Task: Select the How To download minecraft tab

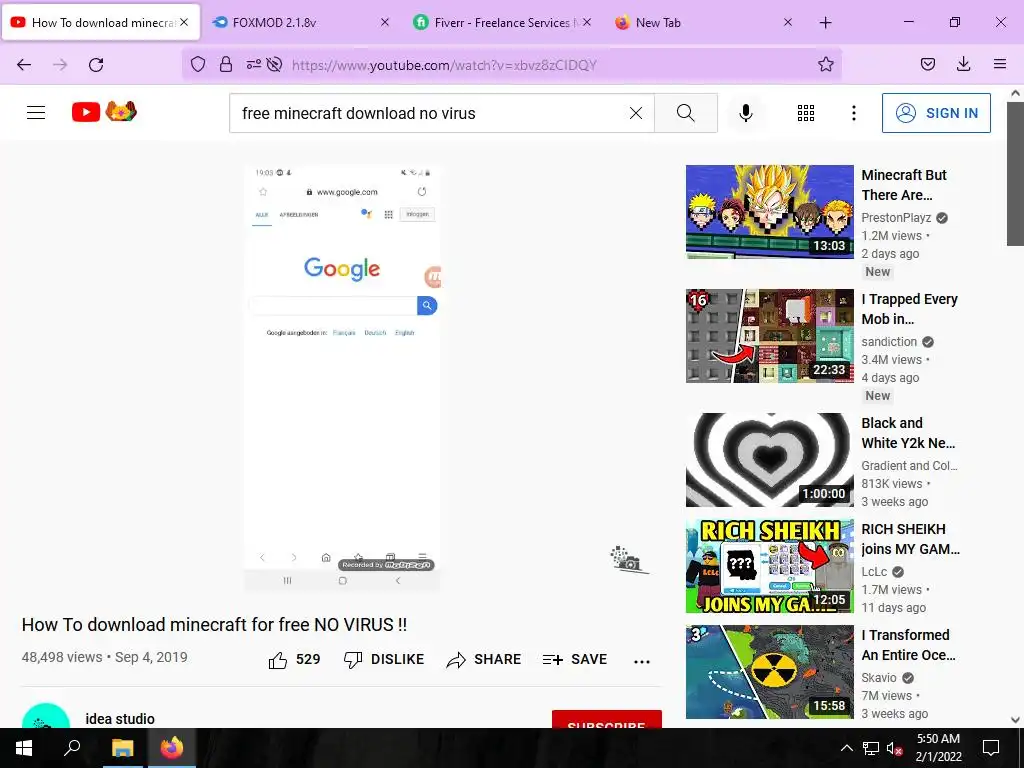Action: [x=101, y=22]
